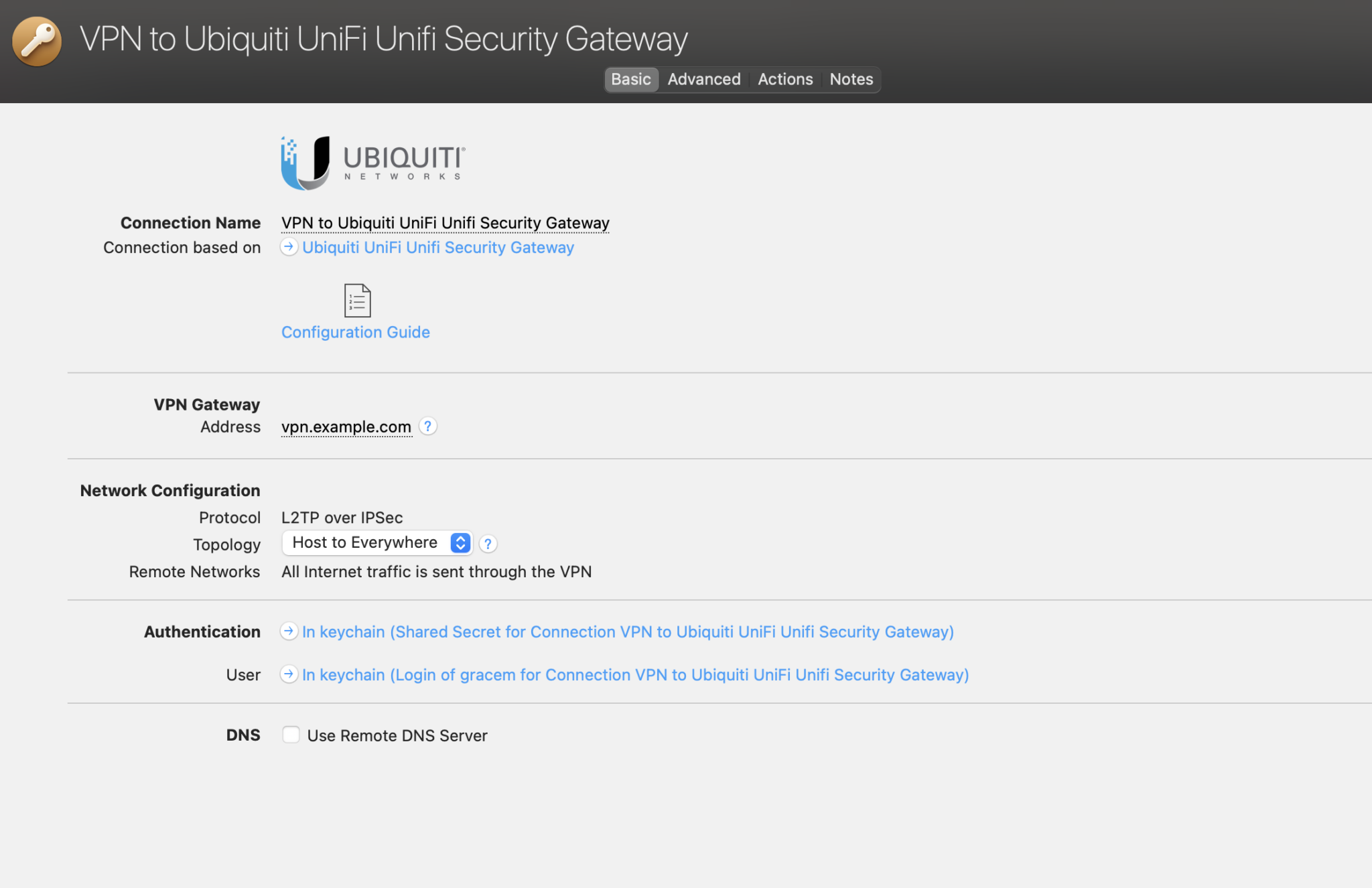Switch to the Advanced tab
Image resolution: width=1372 pixels, height=888 pixels.
click(x=703, y=79)
